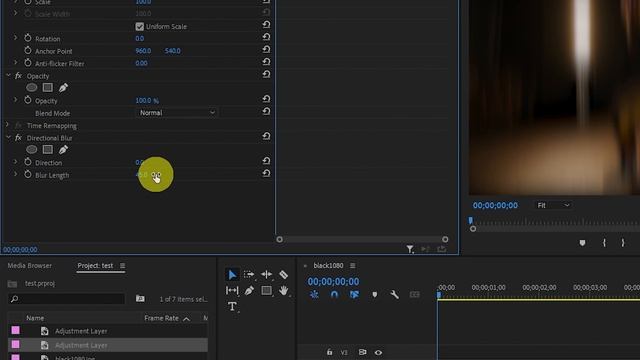This screenshot has height=360, width=640.
Task: Reset the Opacity effect
Action: 266,74
